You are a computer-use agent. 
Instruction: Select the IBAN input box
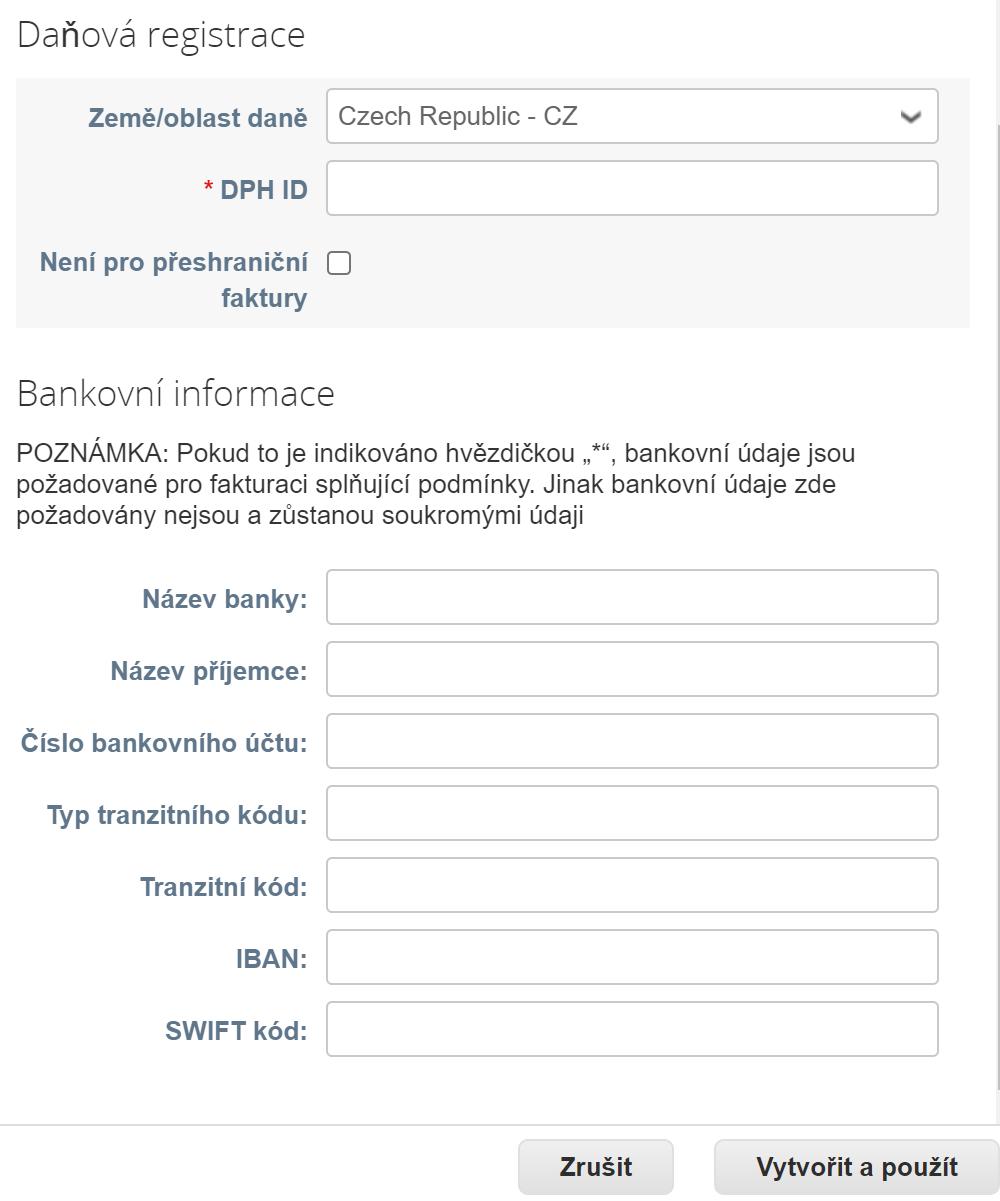632,957
